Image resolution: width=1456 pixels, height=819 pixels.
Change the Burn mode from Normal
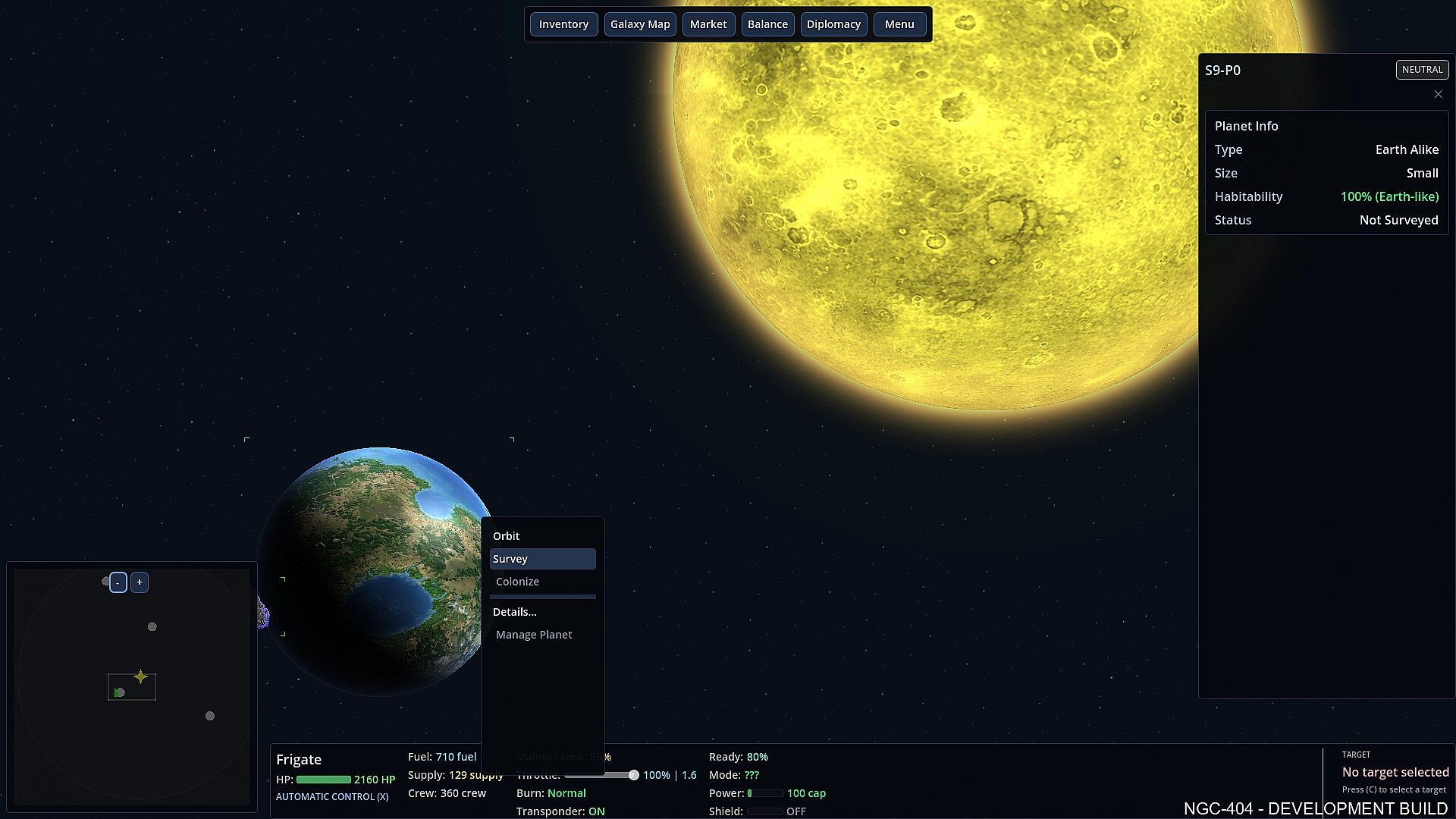(566, 793)
